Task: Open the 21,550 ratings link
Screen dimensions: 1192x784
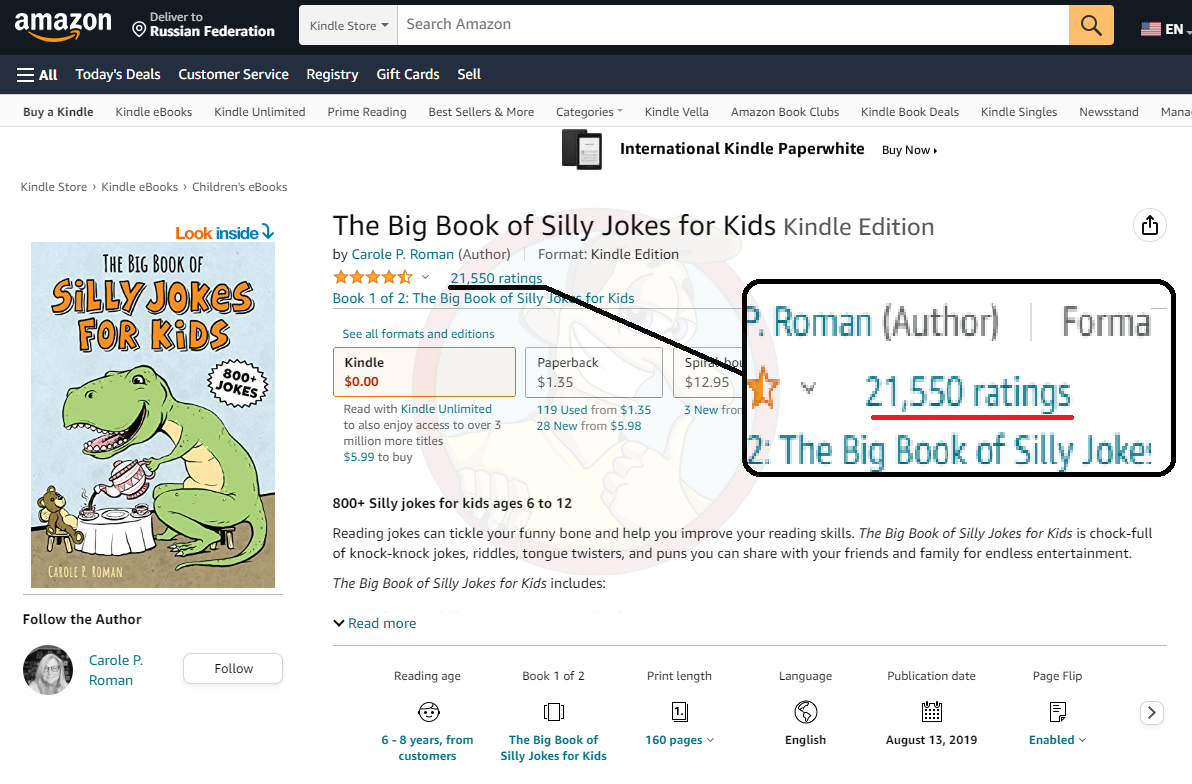Action: coord(496,278)
